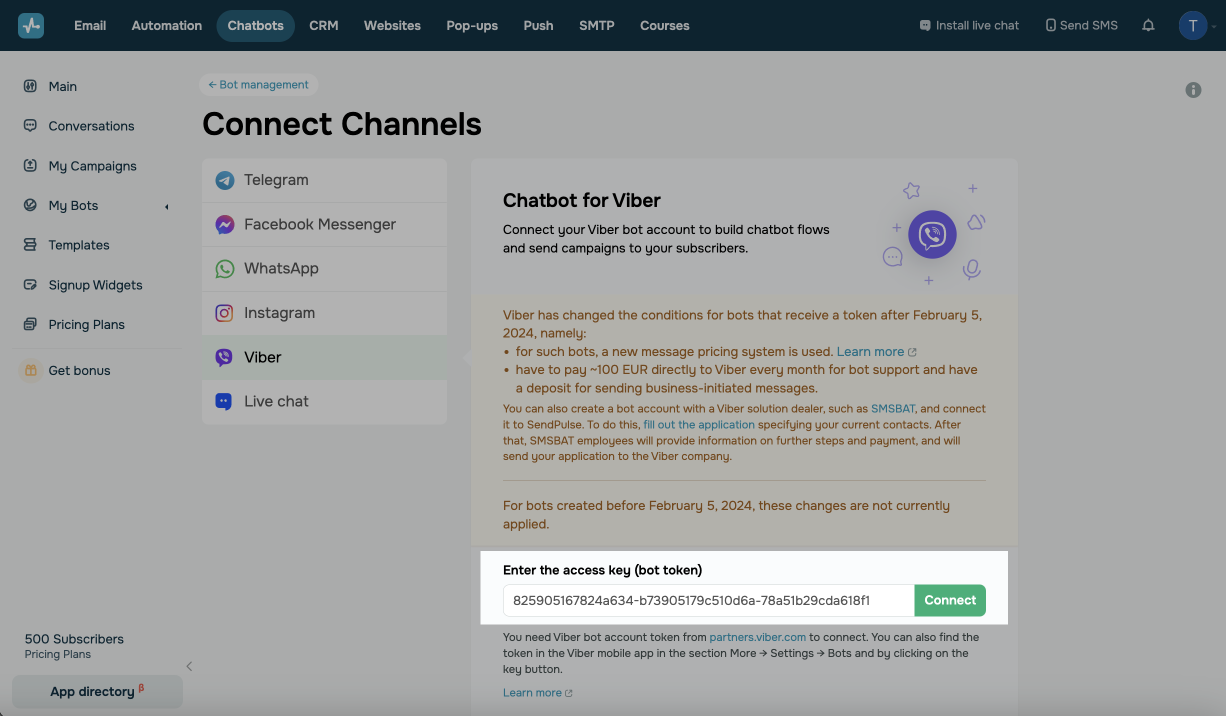Open the partners.viber.com link
The image size is (1226, 716).
click(x=757, y=637)
